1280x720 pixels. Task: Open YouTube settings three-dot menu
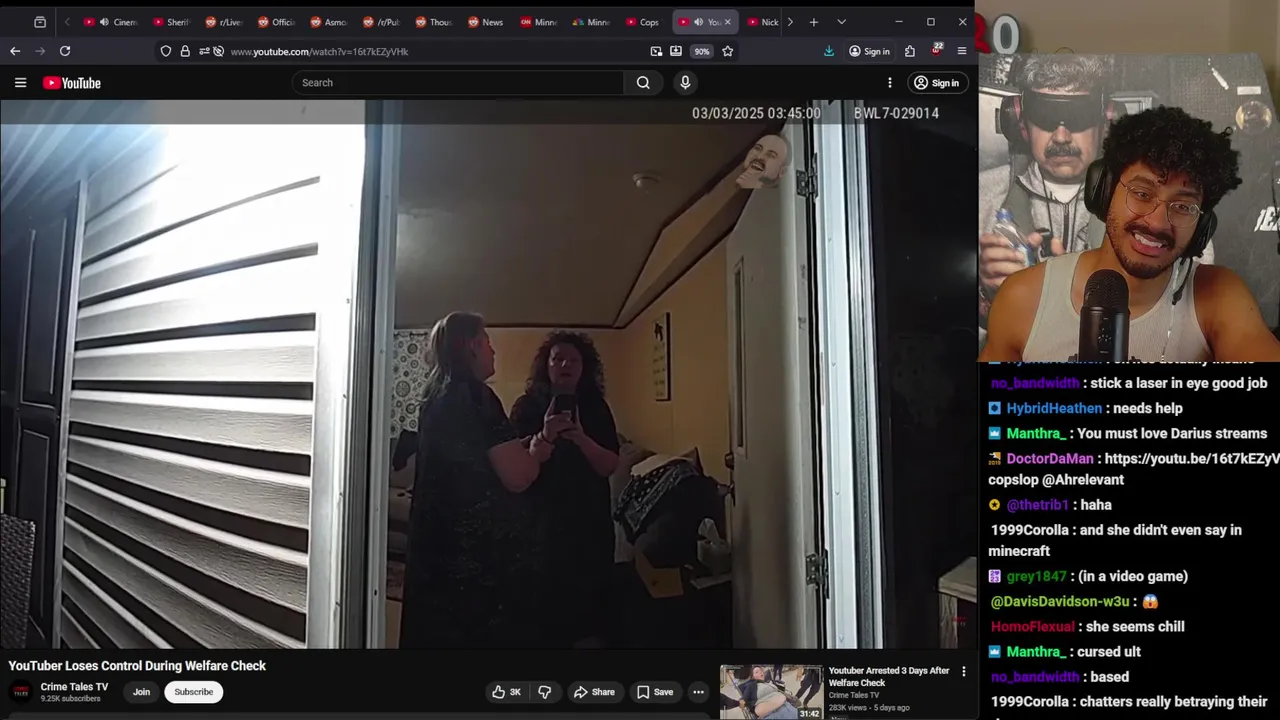(889, 83)
